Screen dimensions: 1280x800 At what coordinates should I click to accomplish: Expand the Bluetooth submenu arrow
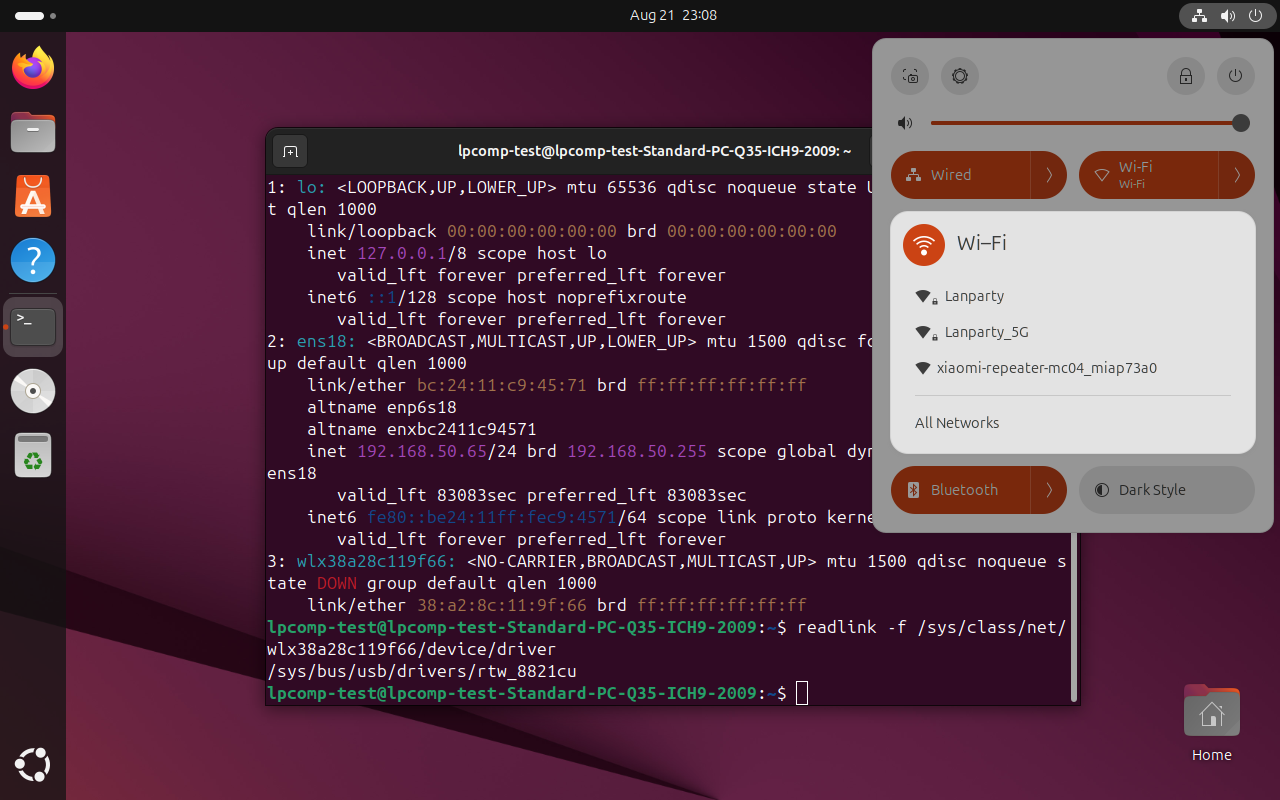[1049, 490]
